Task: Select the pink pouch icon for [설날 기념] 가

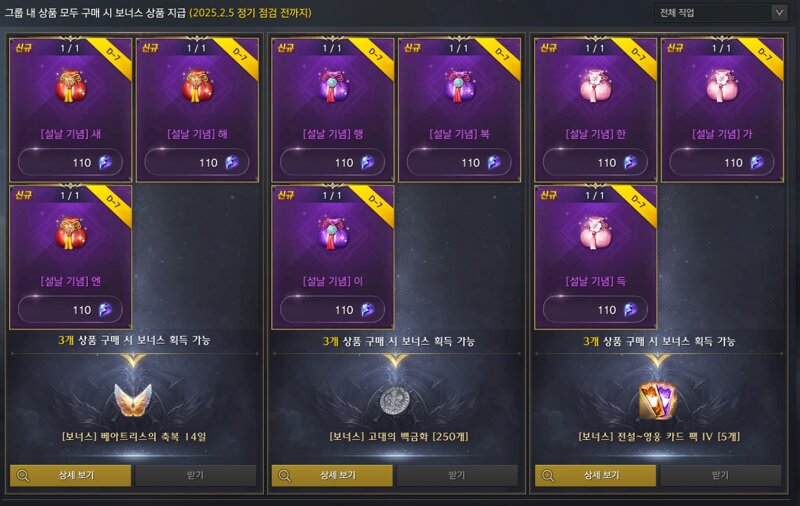Action: 722,86
